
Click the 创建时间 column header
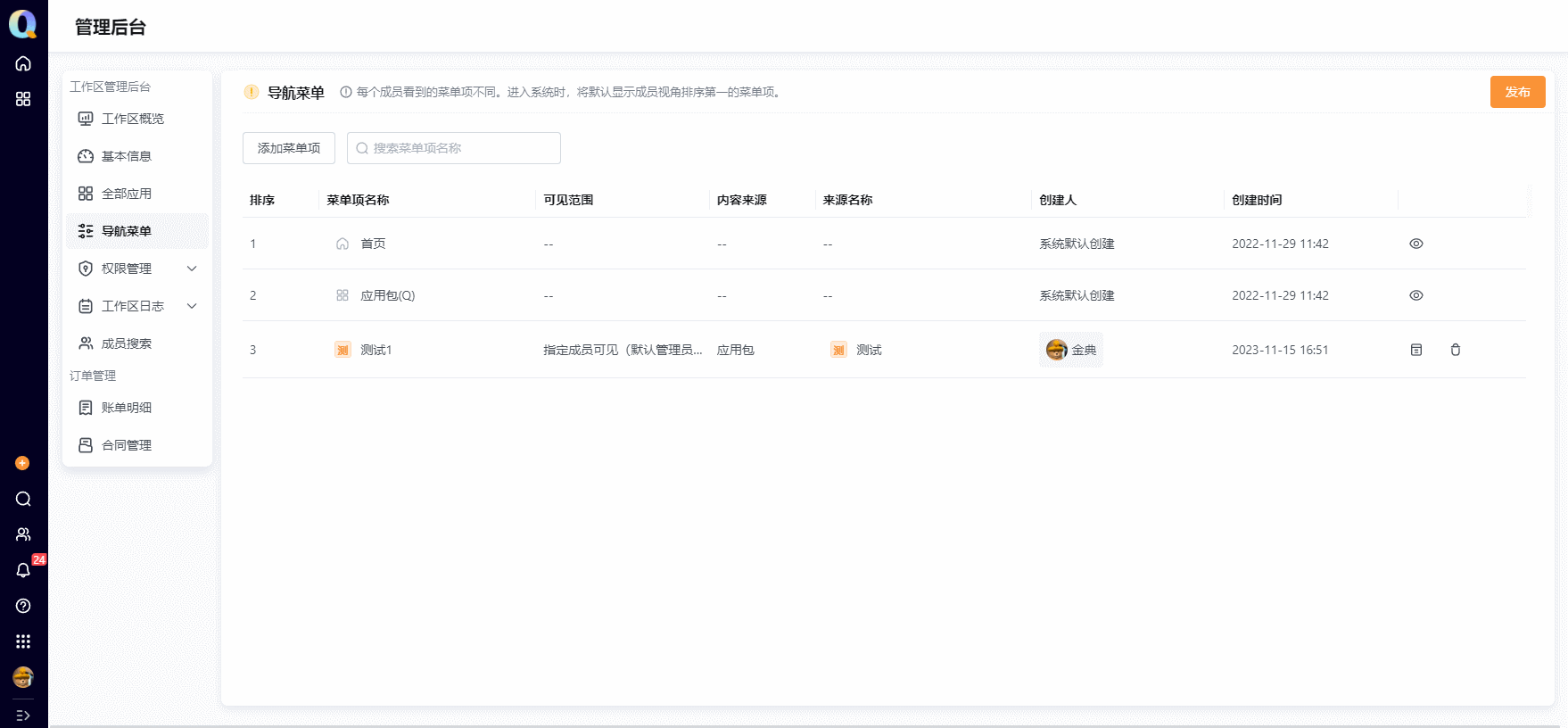point(1257,200)
